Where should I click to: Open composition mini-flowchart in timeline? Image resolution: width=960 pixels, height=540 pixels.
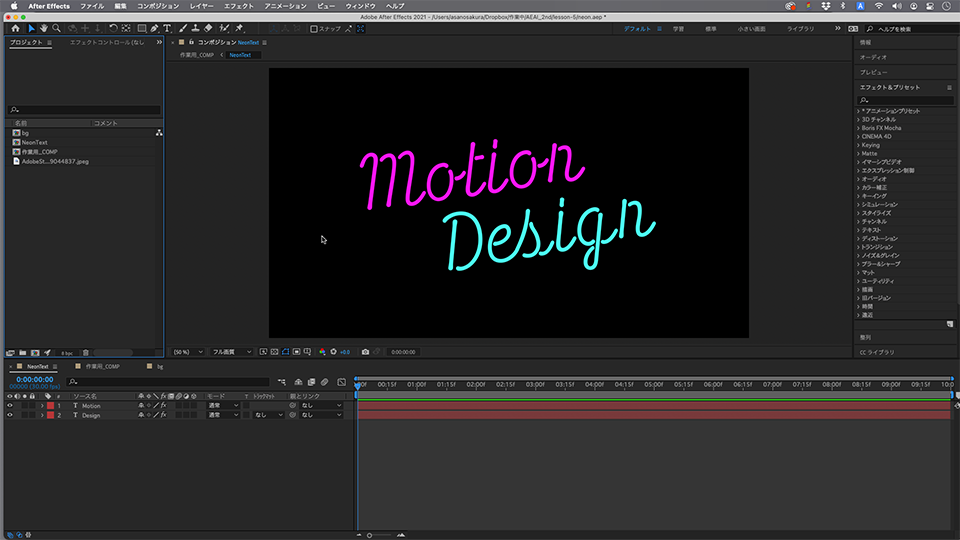coord(282,382)
